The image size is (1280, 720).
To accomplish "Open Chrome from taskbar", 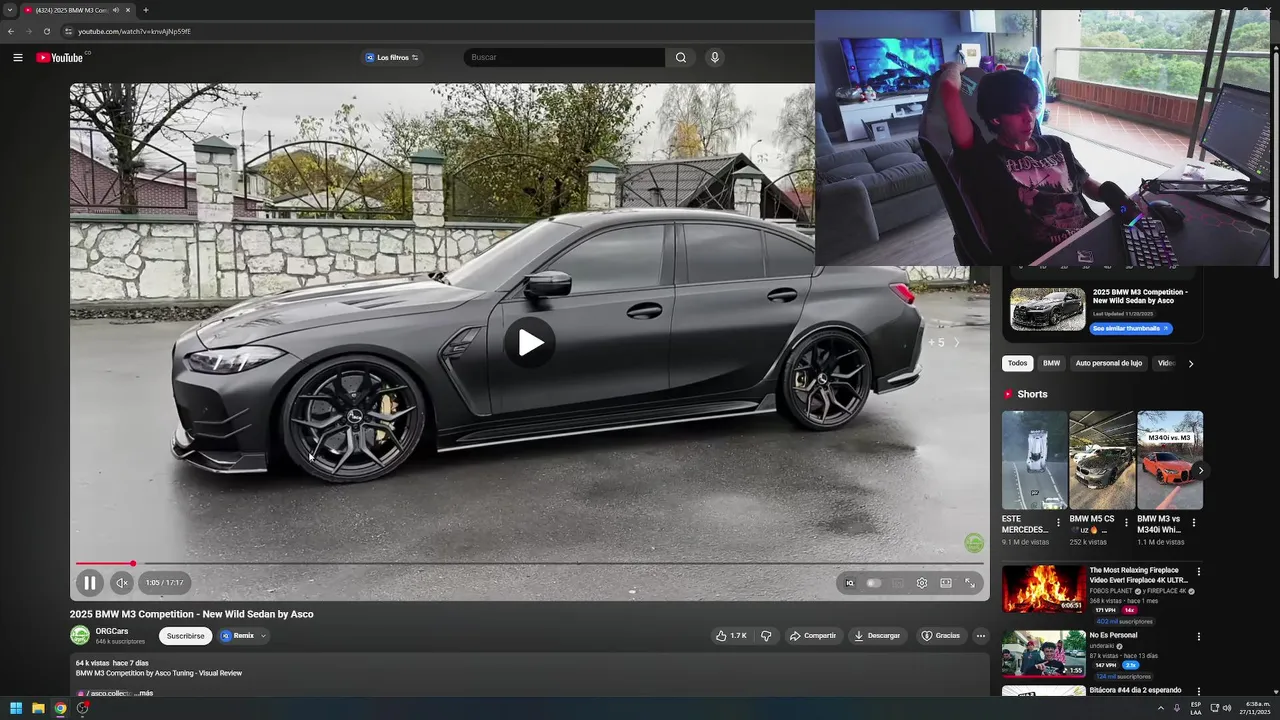I will tap(60, 708).
